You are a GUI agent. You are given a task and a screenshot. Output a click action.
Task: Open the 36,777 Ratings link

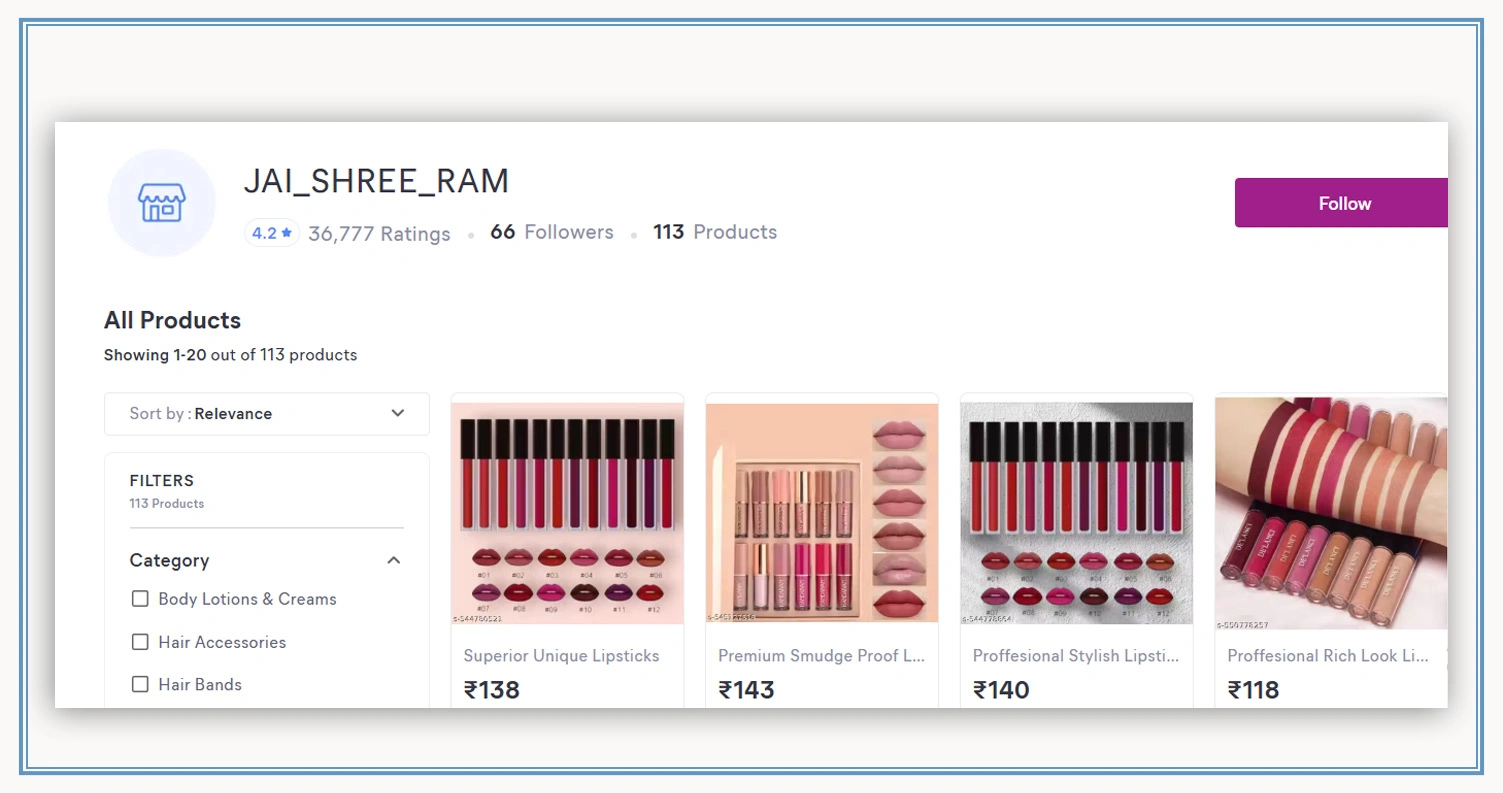pyautogui.click(x=379, y=234)
